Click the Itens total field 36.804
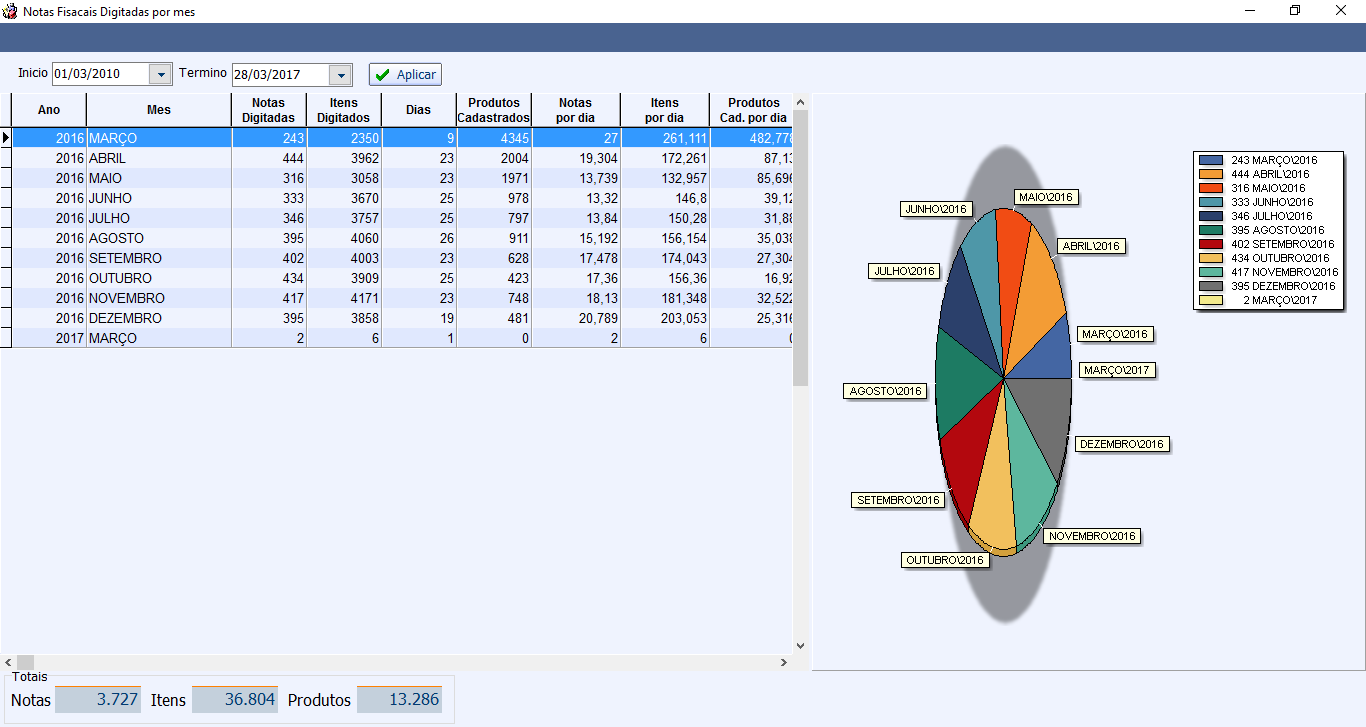1366x727 pixels. coord(234,700)
